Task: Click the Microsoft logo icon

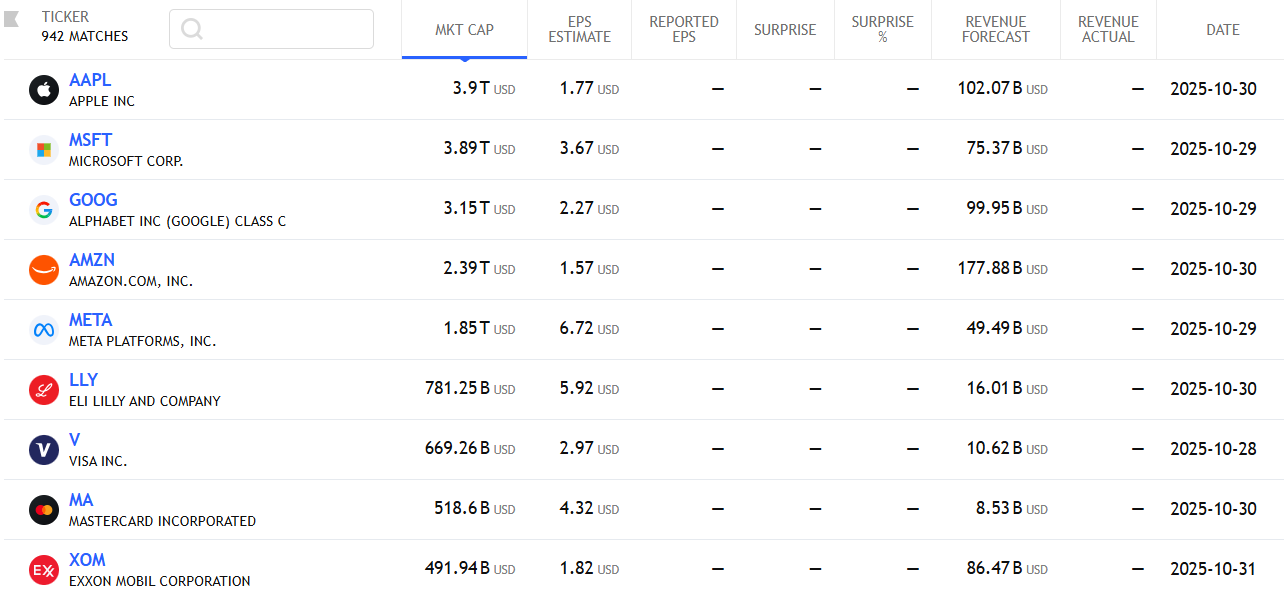Action: tap(44, 150)
